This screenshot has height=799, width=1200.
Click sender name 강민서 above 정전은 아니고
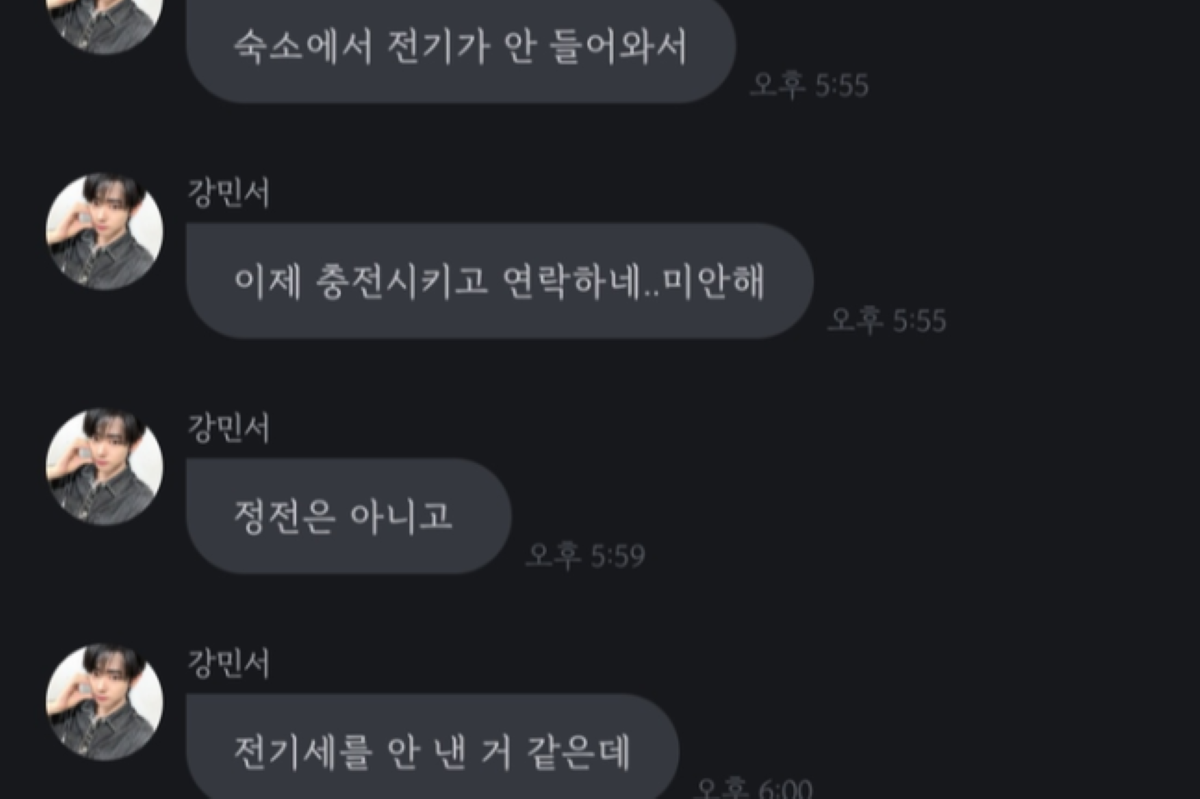229,428
